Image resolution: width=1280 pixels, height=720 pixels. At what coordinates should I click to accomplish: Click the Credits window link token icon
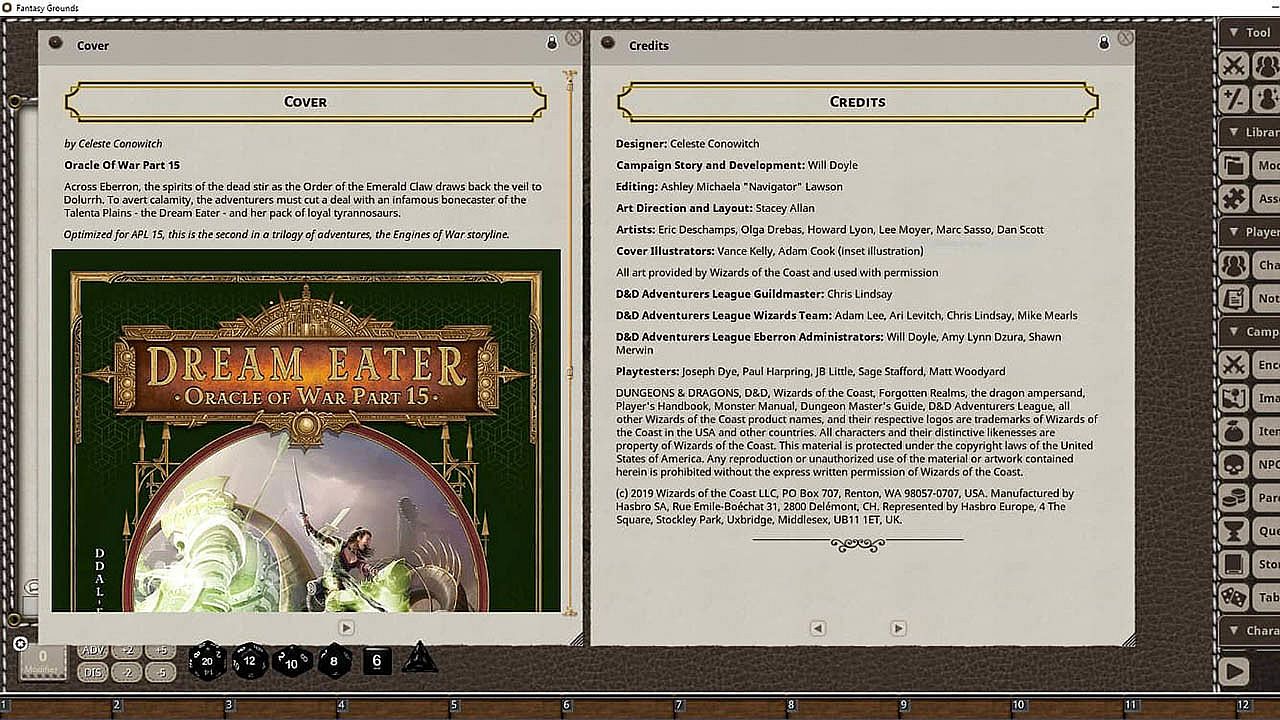click(608, 43)
